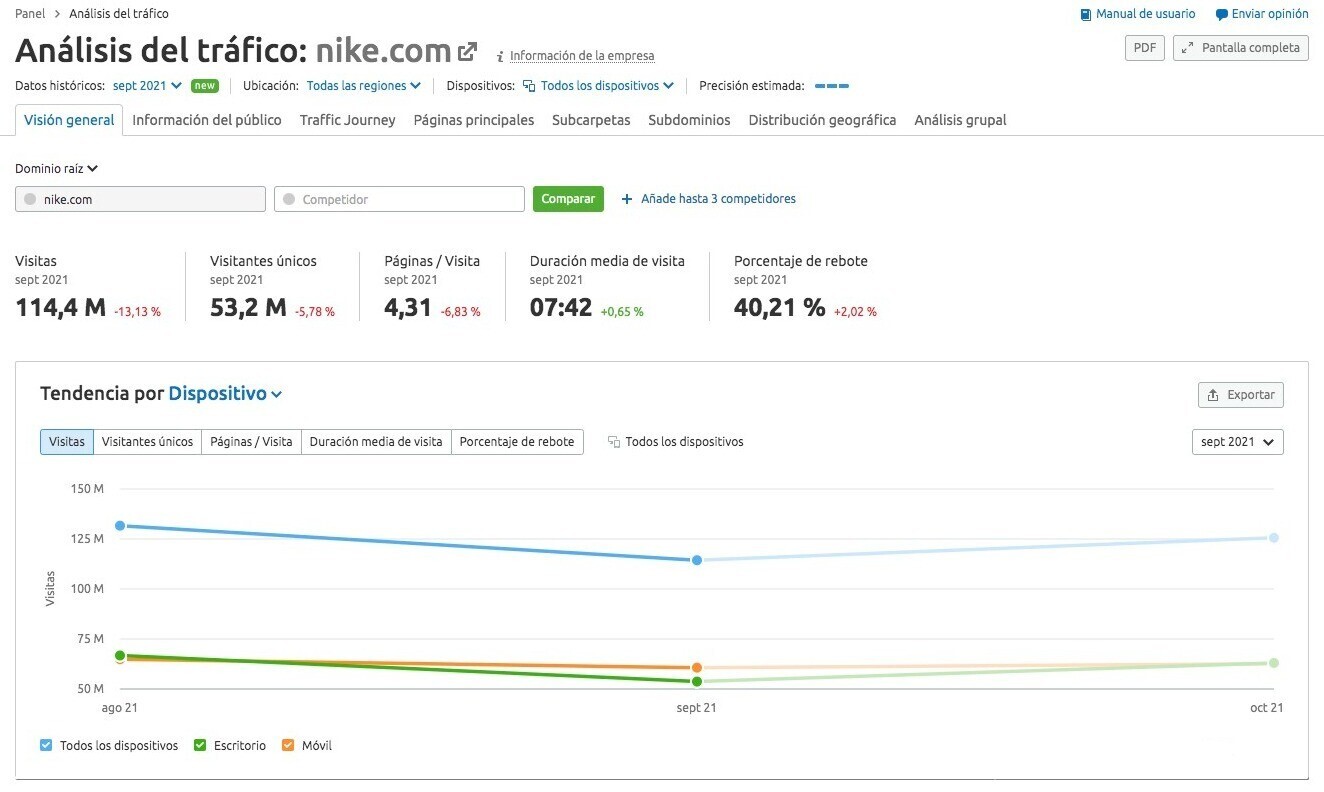
Task: Click the green 'new' badge
Action: coord(205,86)
